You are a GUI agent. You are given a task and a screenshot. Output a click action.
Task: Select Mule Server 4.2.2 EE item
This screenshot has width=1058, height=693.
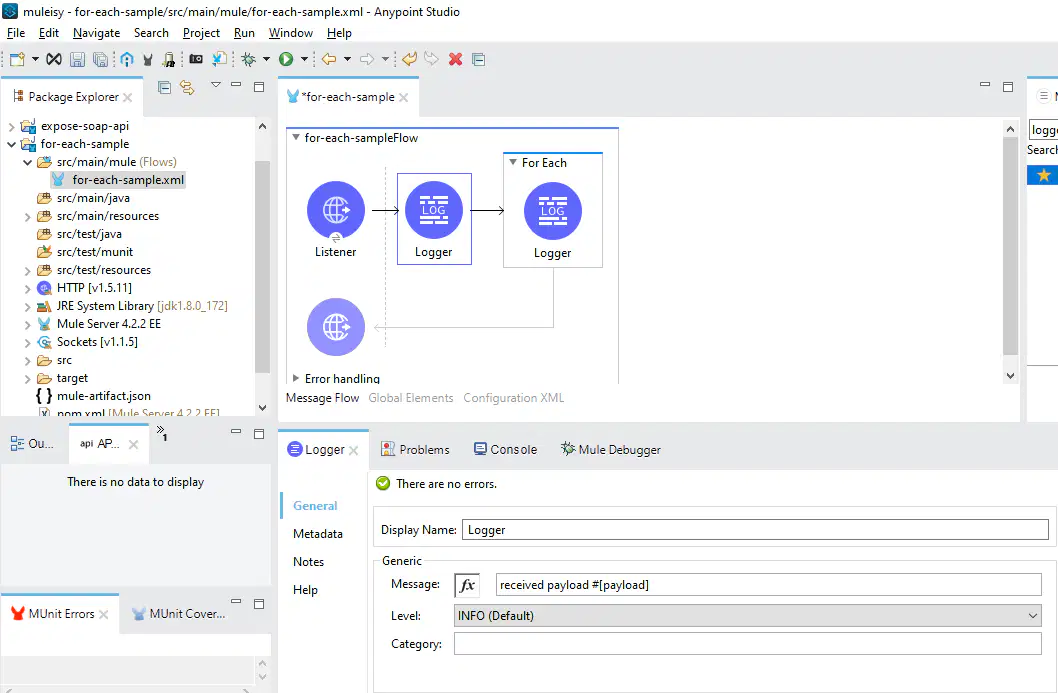pyautogui.click(x=109, y=324)
